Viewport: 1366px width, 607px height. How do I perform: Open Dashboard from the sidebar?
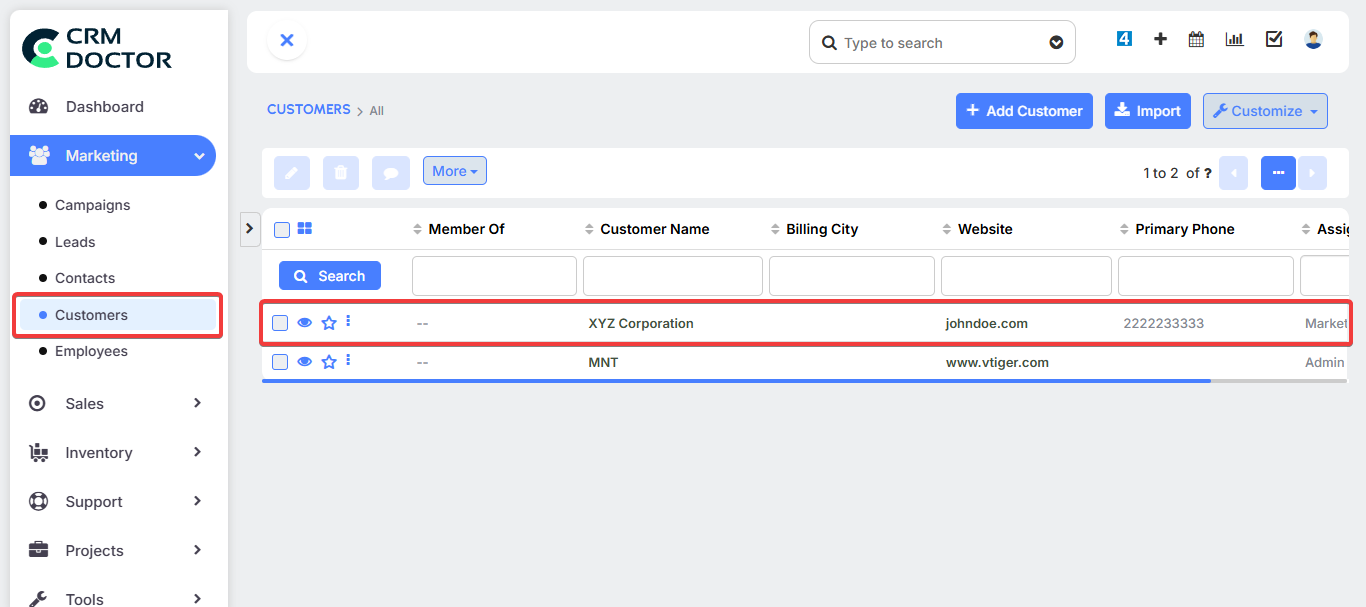pyautogui.click(x=104, y=107)
